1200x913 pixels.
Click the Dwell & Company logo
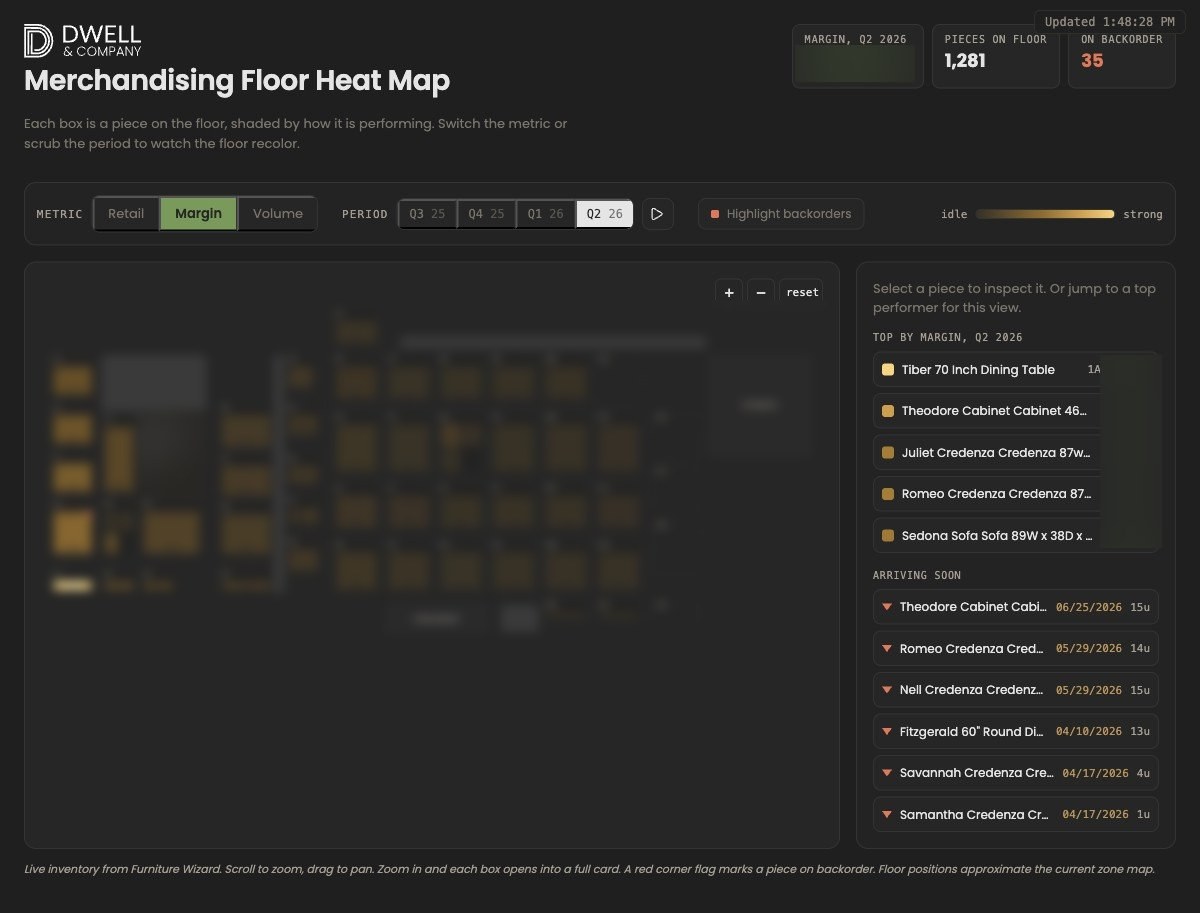click(x=83, y=40)
